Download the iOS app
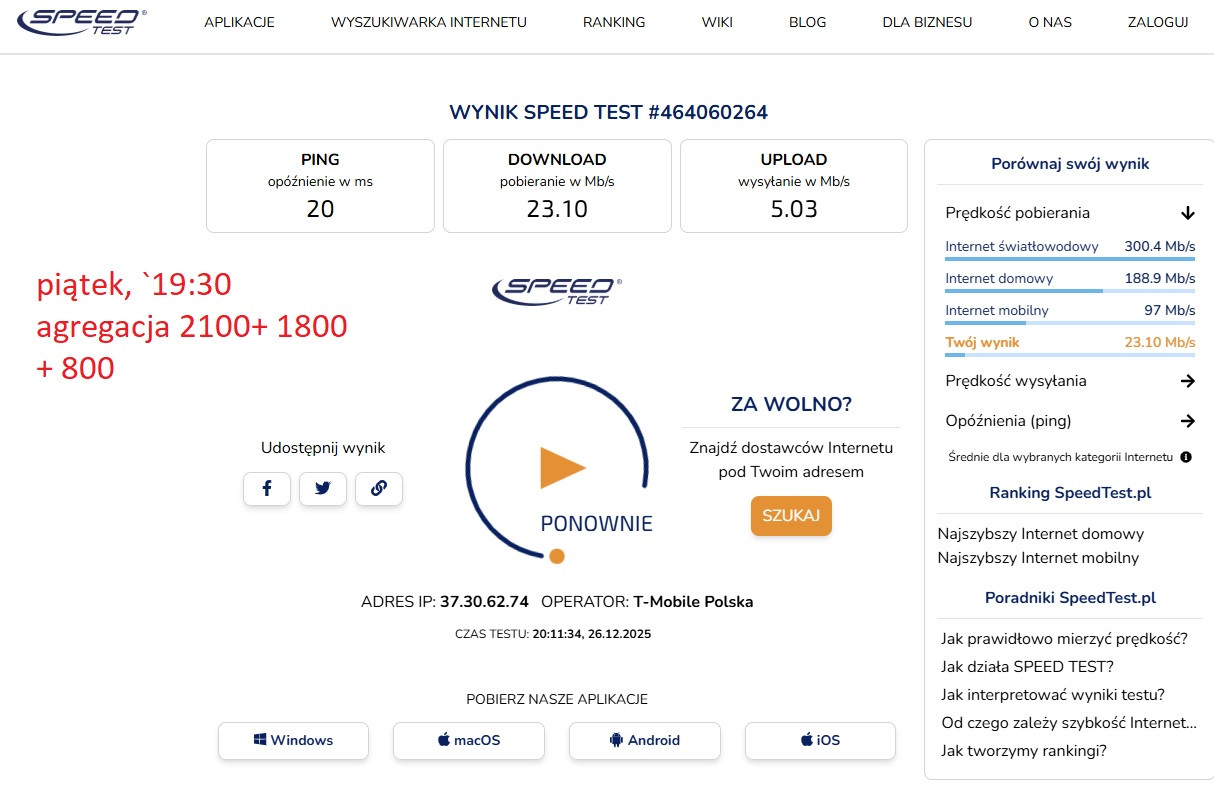Image resolution: width=1214 pixels, height=786 pixels. point(820,741)
